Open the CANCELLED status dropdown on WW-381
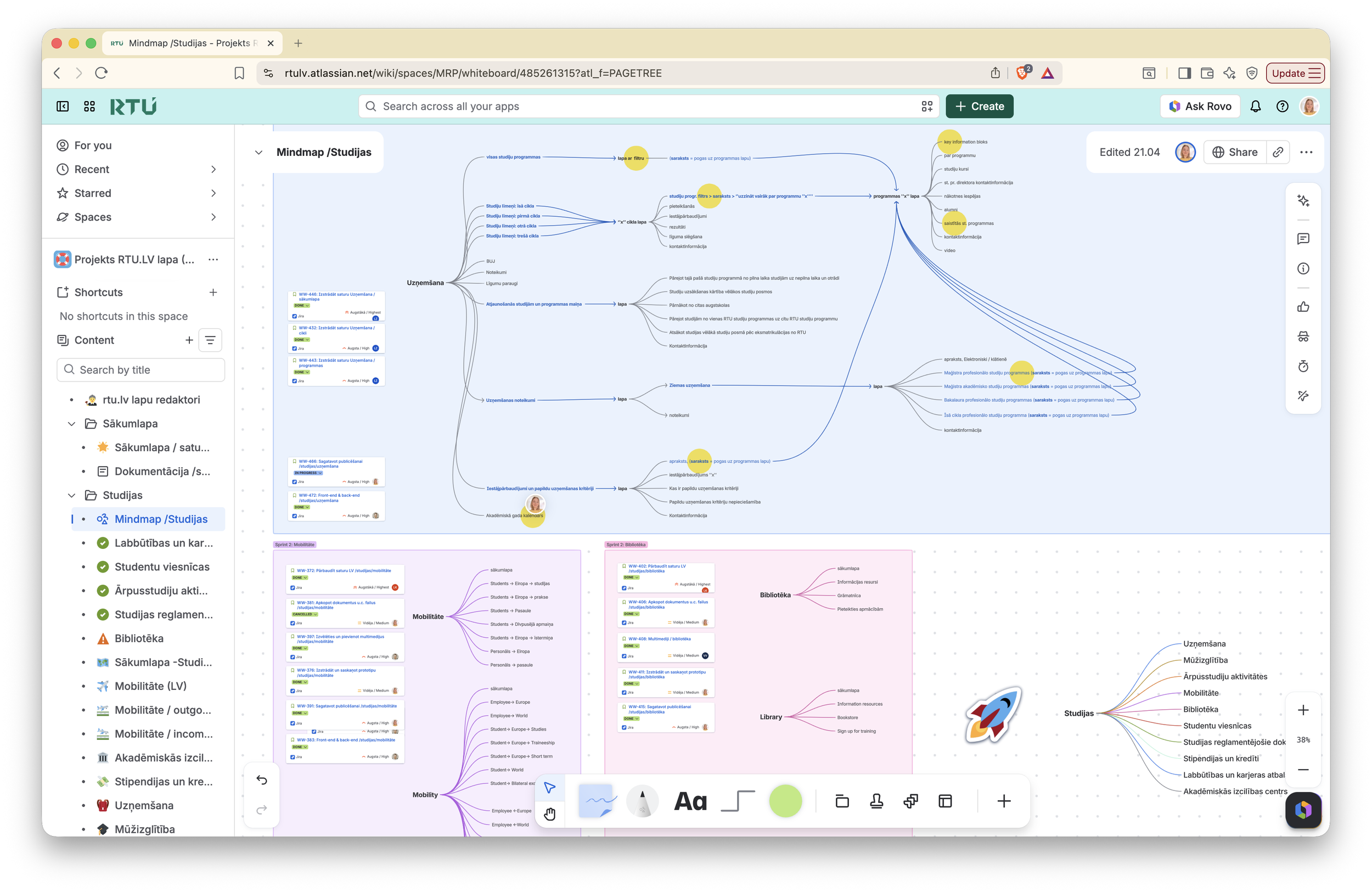This screenshot has width=1372, height=892. (305, 614)
